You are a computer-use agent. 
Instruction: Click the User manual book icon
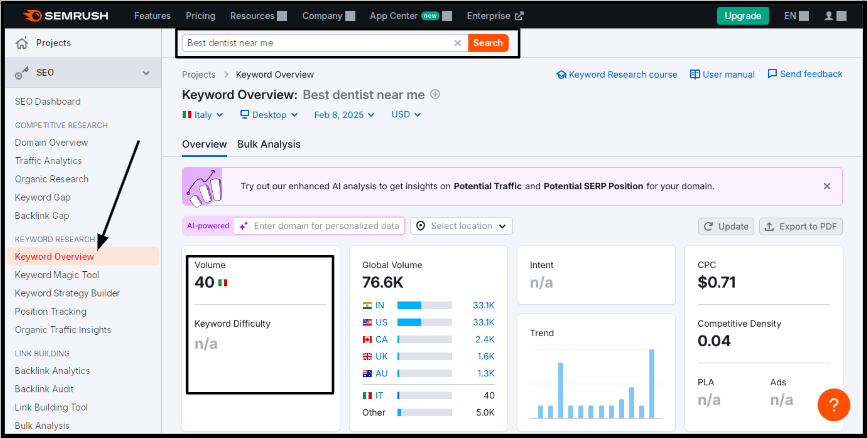pos(695,74)
